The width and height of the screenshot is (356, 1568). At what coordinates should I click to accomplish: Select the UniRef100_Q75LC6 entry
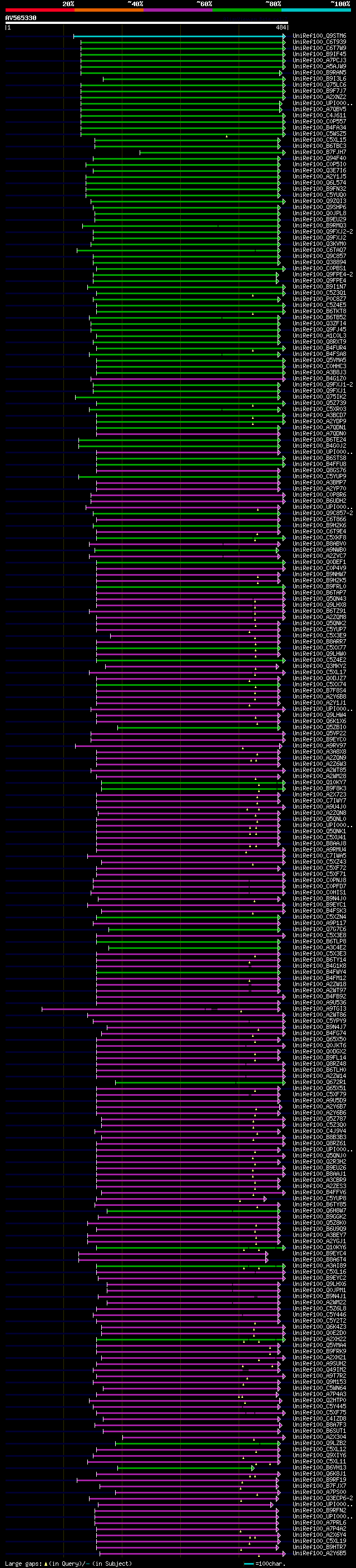tap(319, 85)
